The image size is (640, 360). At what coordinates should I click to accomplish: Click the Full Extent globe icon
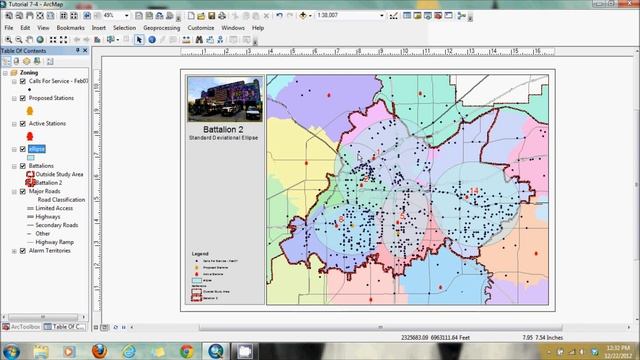[x=40, y=40]
